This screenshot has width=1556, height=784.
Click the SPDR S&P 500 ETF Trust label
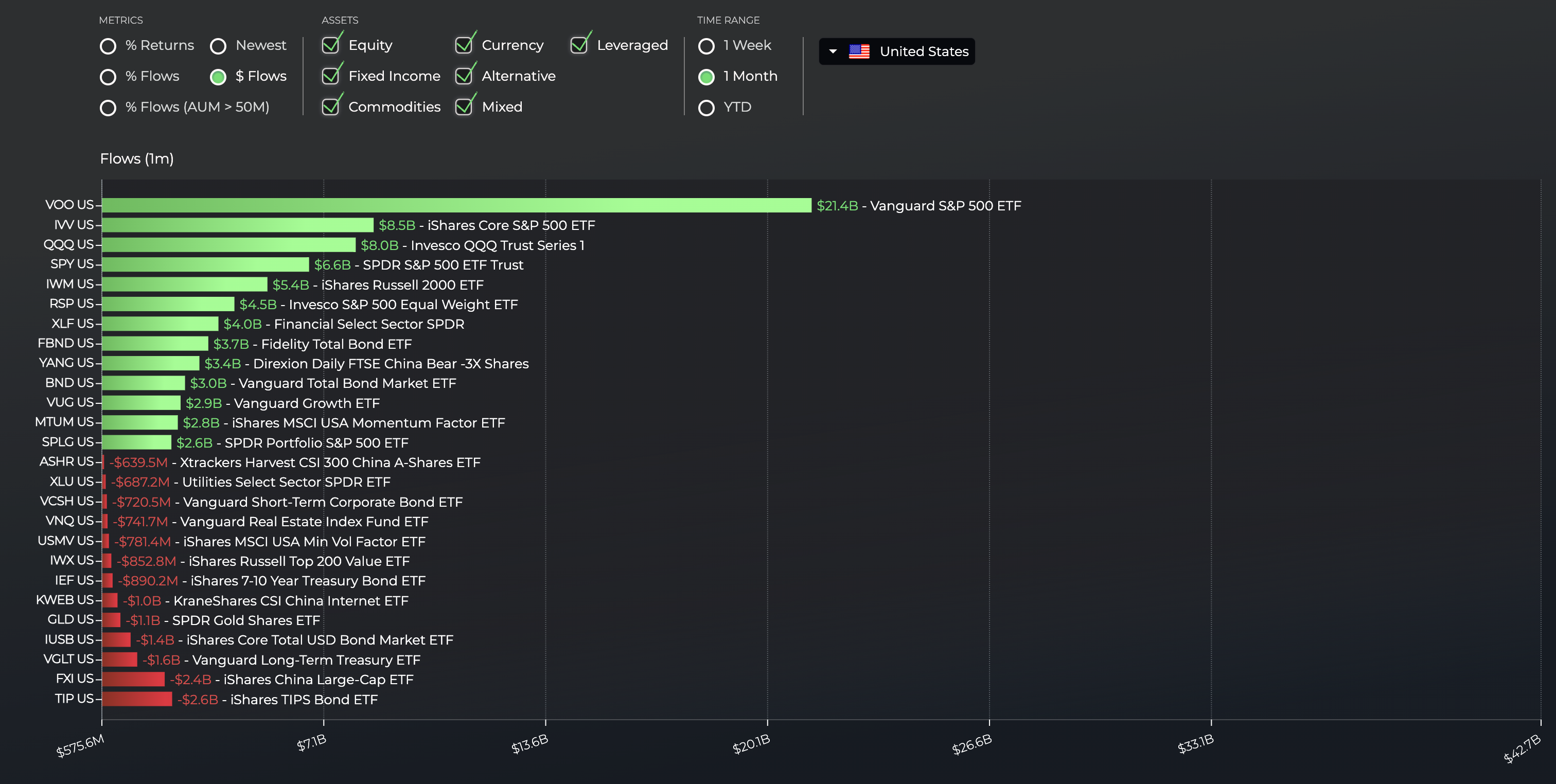pyautogui.click(x=443, y=265)
